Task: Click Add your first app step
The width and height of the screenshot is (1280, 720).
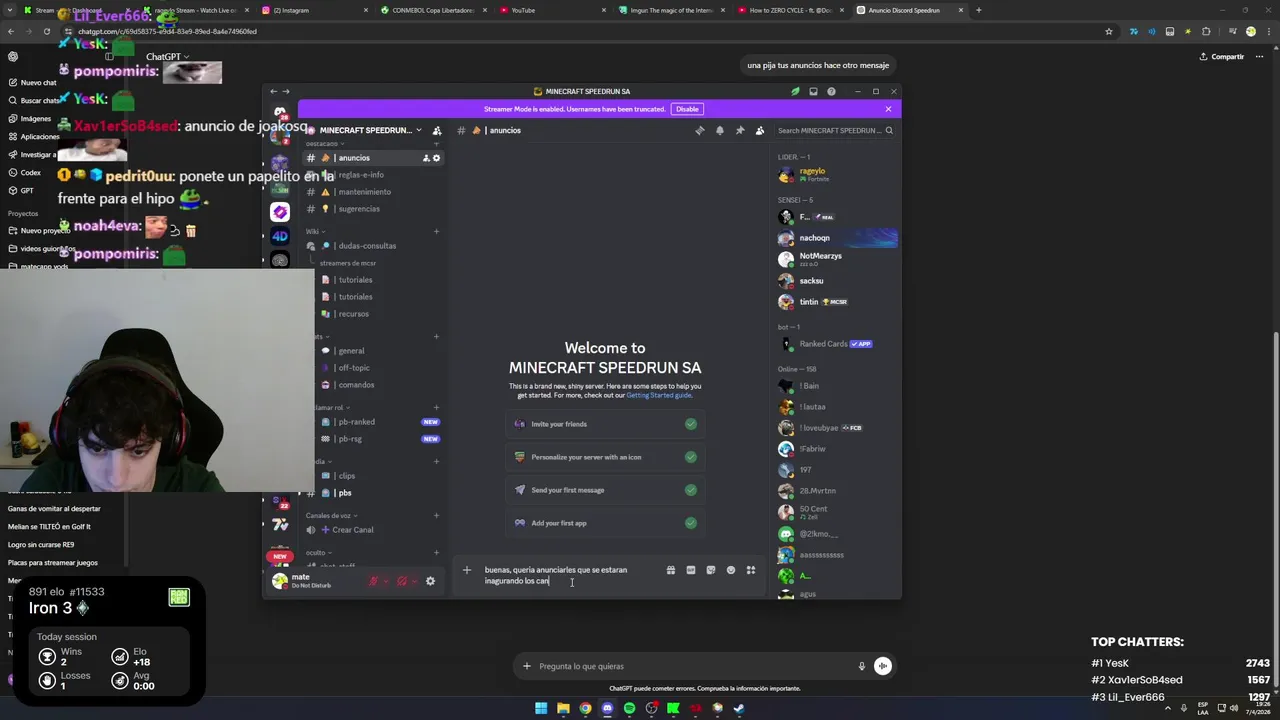Action: click(x=605, y=523)
